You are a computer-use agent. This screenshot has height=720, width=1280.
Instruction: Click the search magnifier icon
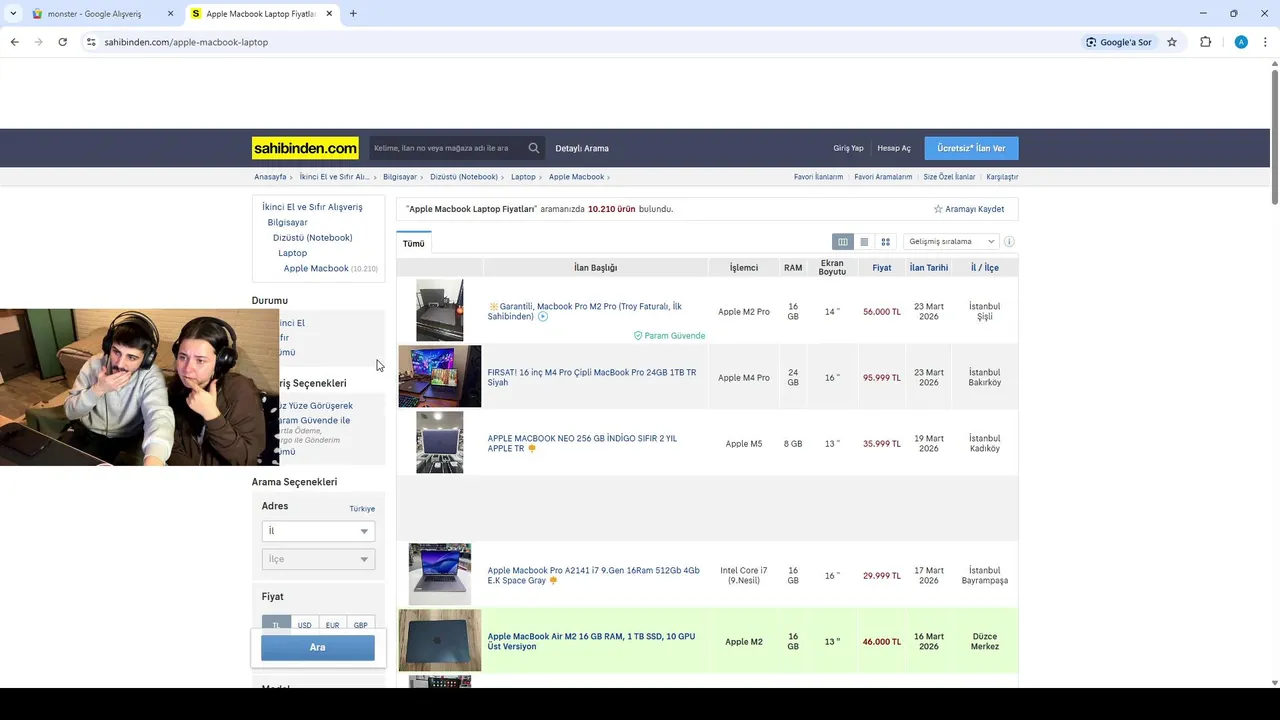coord(534,148)
